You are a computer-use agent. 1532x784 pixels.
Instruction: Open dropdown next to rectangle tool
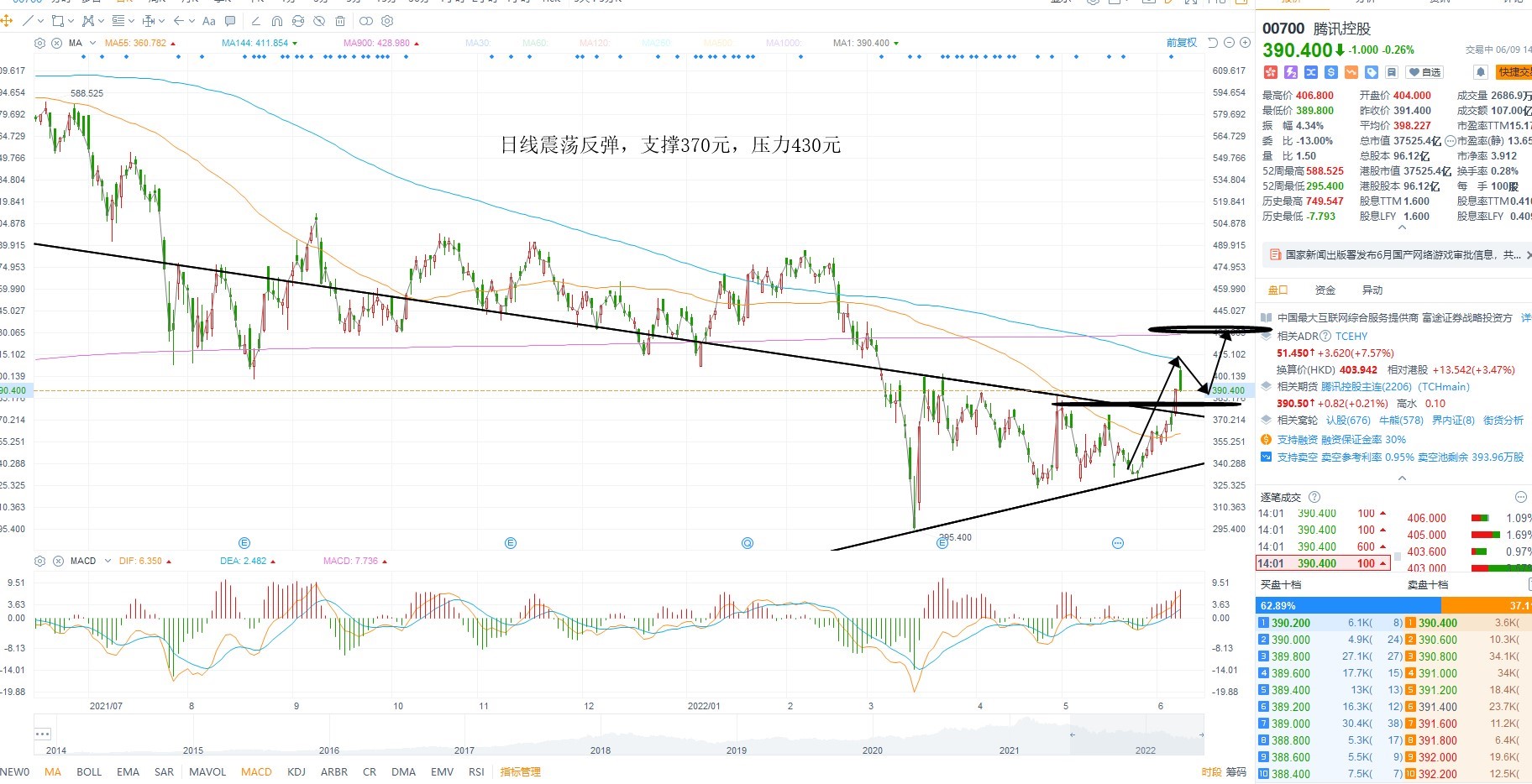(71, 21)
